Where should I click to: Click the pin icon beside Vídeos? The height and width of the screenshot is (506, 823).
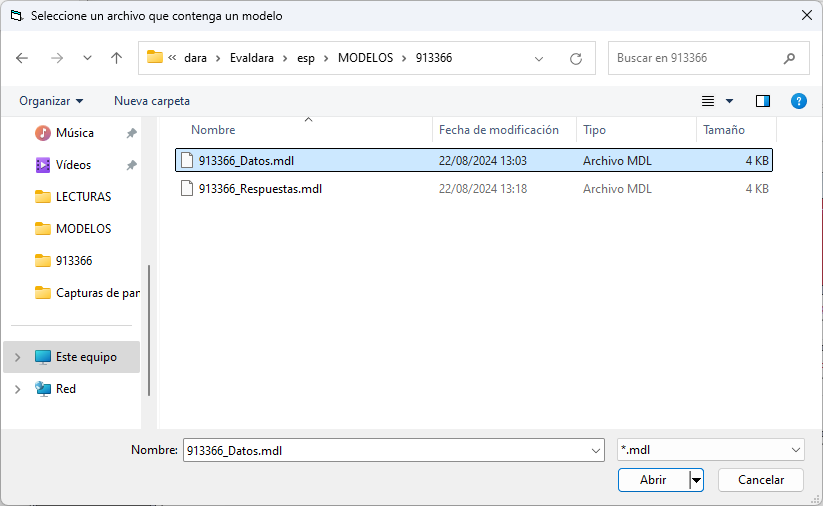tap(131, 165)
